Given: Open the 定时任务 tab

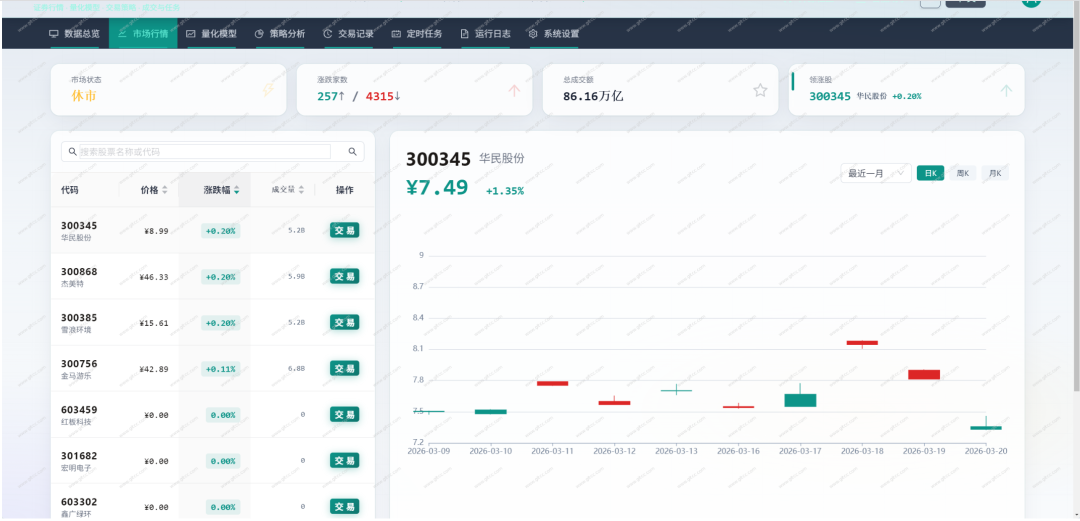Looking at the screenshot, I should (x=417, y=33).
